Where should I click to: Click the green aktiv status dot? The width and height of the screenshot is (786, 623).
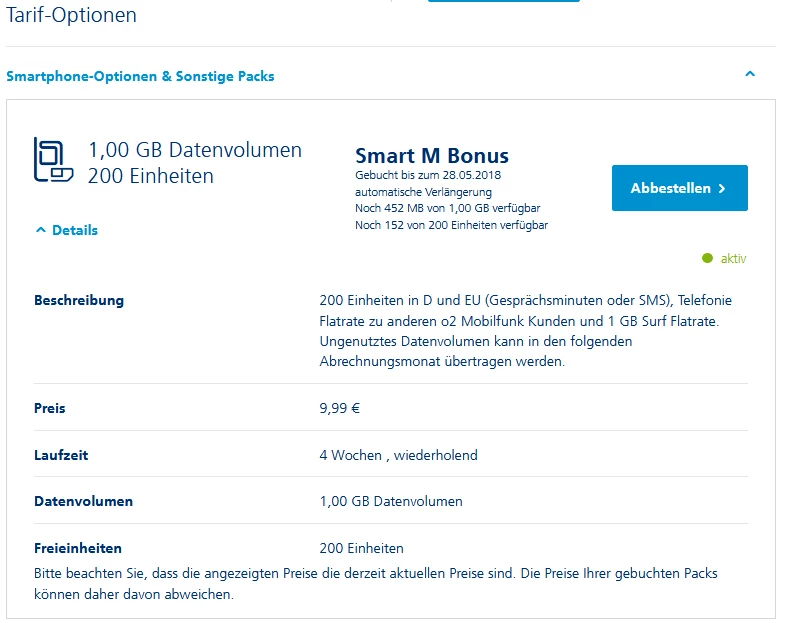[707, 258]
